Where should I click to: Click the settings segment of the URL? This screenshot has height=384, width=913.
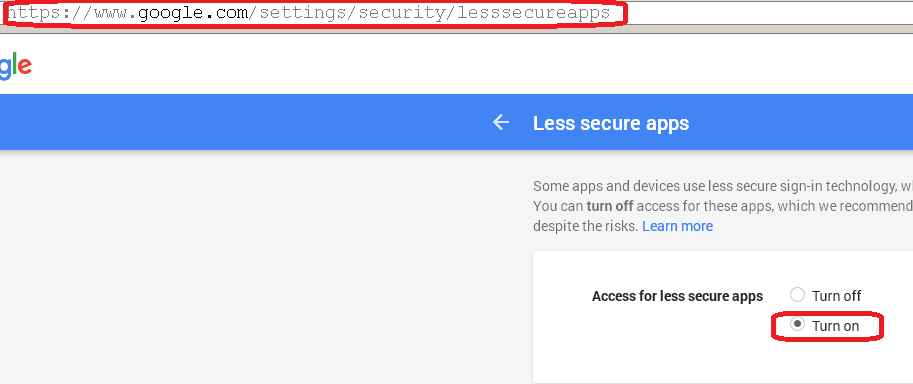tap(303, 13)
